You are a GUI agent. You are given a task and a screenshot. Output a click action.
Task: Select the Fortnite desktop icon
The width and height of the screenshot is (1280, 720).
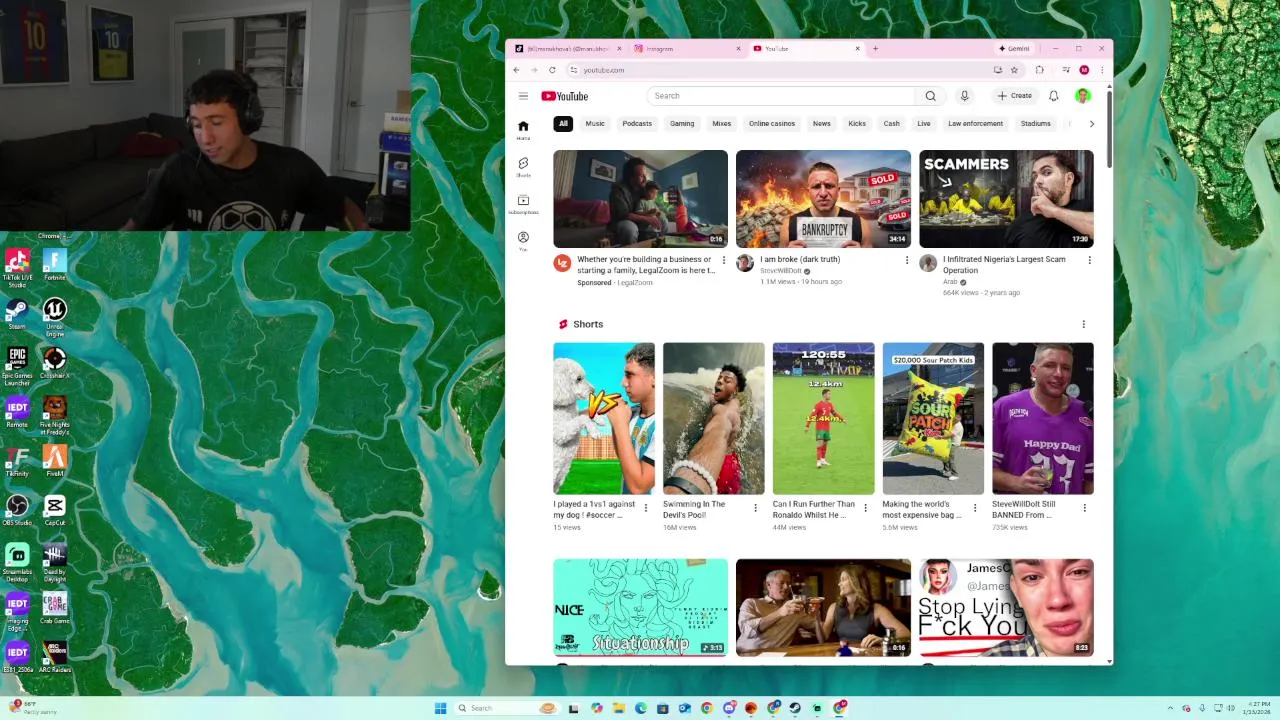pyautogui.click(x=55, y=265)
